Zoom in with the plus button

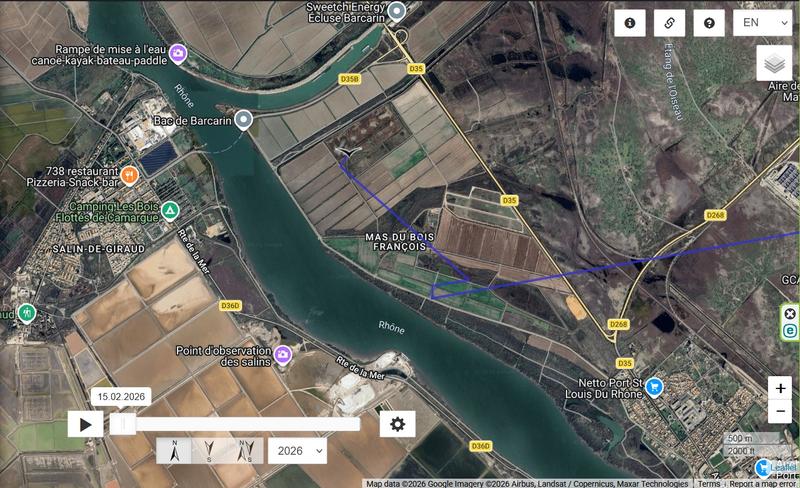click(780, 388)
